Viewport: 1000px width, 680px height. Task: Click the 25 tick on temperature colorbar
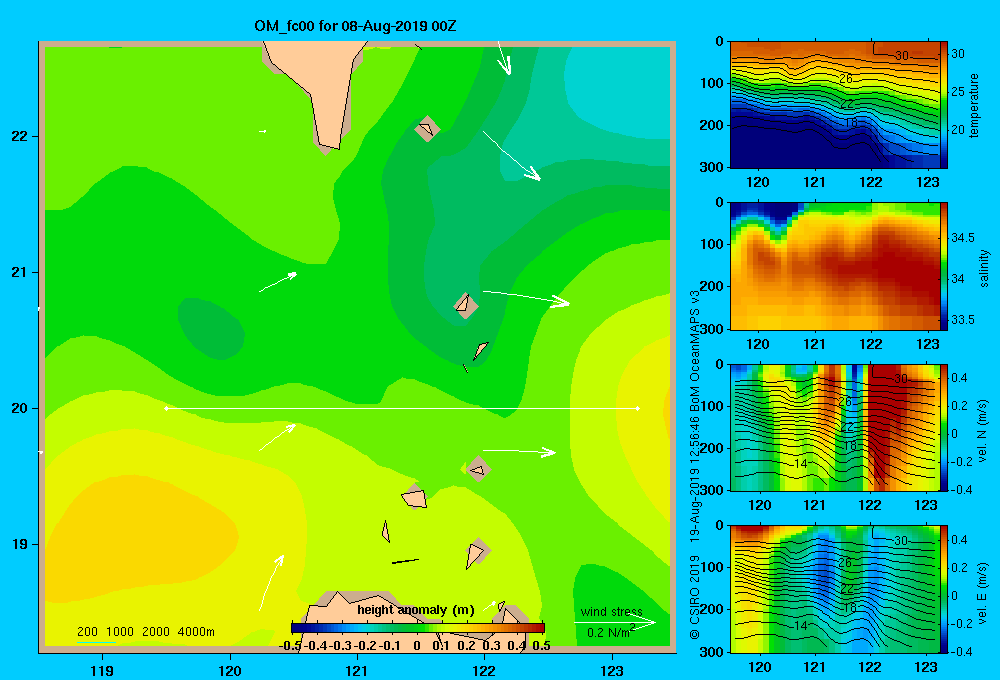[x=958, y=92]
